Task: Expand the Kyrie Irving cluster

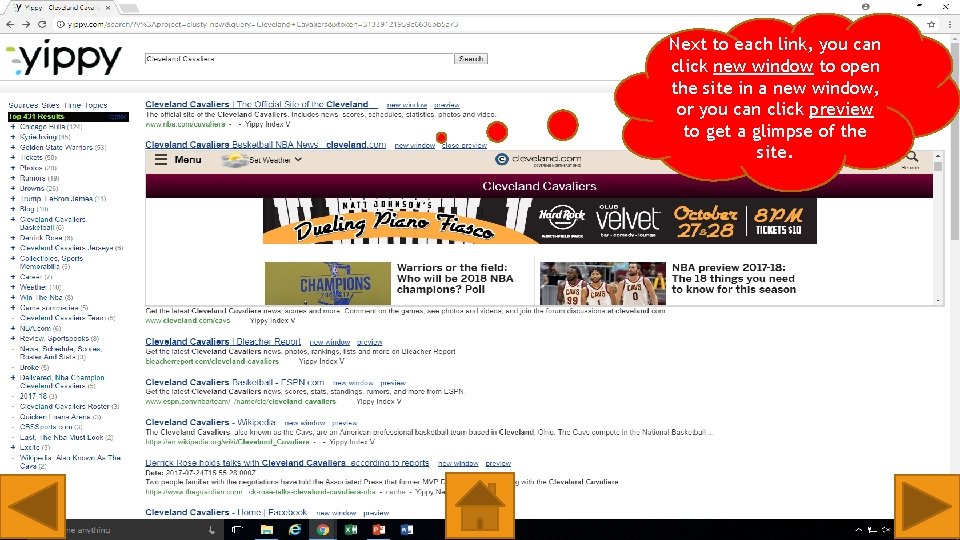Action: tap(13, 137)
